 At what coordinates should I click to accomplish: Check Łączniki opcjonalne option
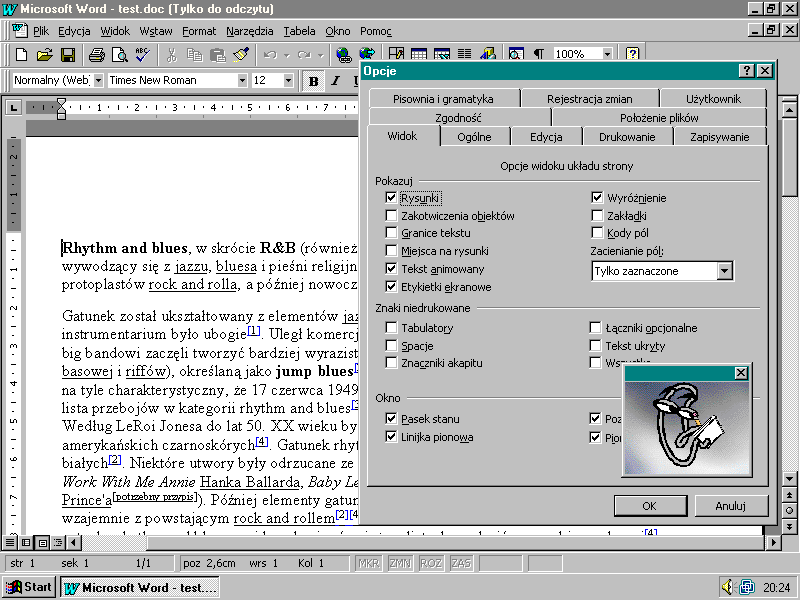(x=595, y=328)
